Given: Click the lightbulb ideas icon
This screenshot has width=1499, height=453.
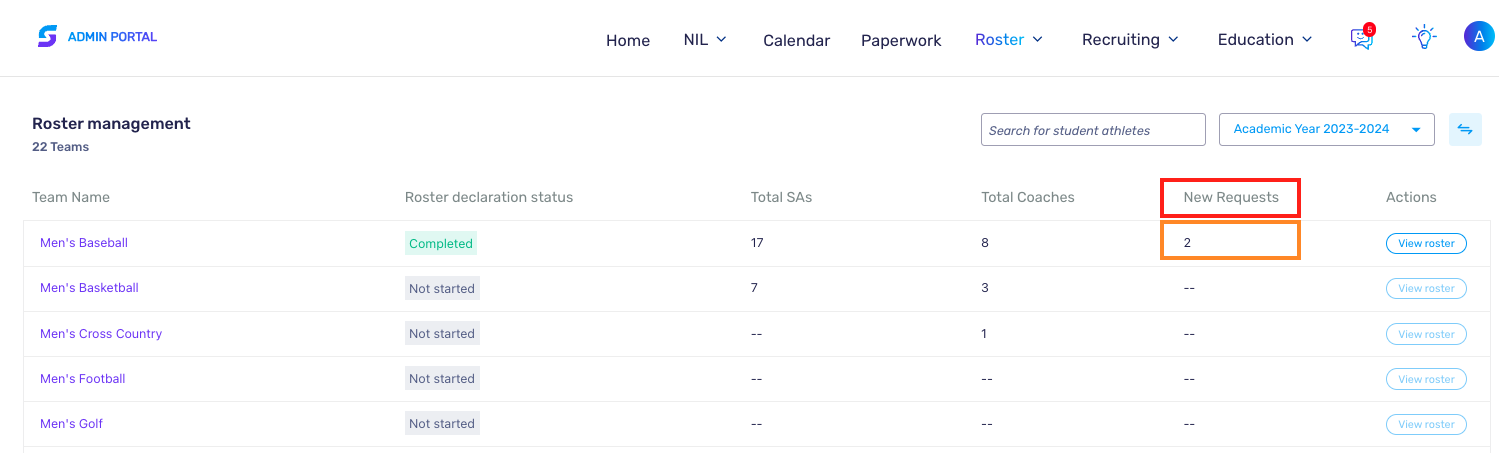Looking at the screenshot, I should [x=1423, y=38].
